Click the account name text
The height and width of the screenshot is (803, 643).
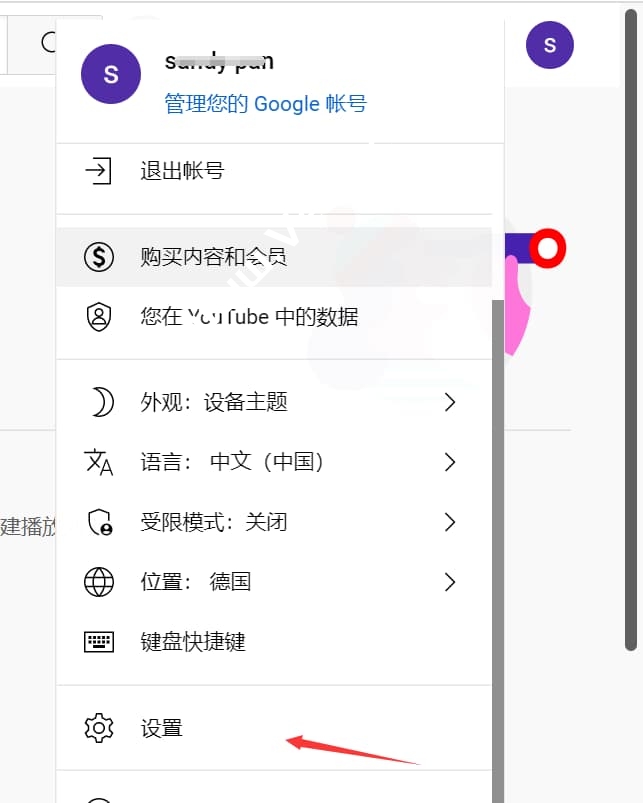219,62
